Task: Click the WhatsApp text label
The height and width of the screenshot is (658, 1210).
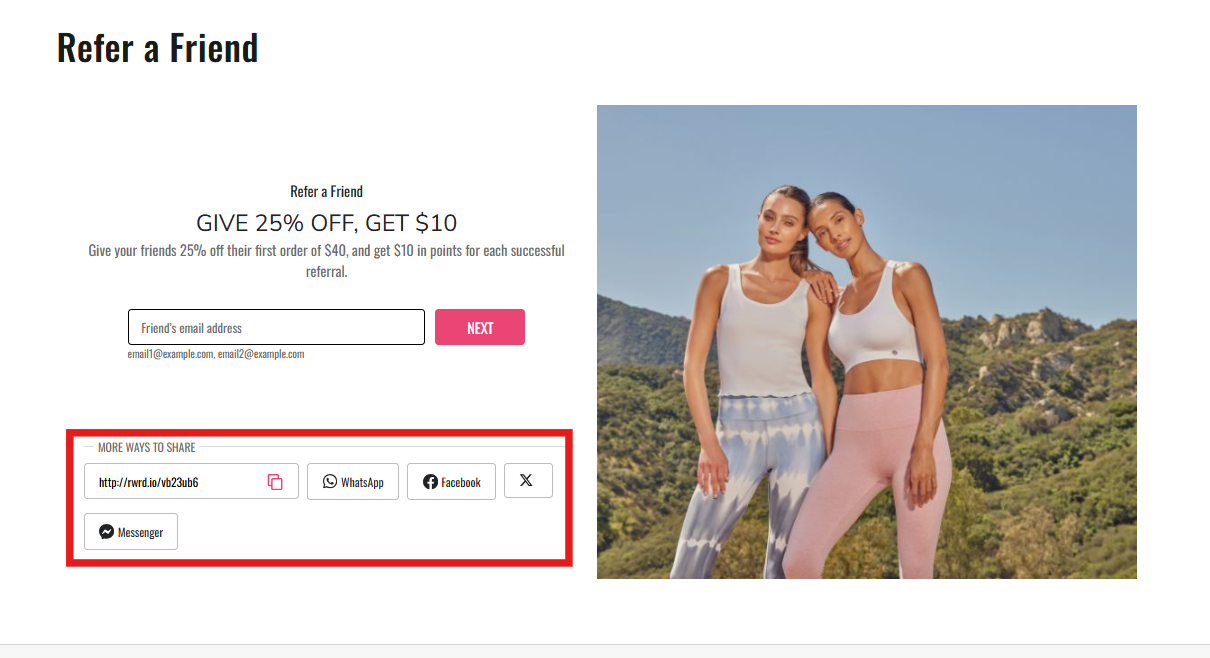Action: click(362, 483)
